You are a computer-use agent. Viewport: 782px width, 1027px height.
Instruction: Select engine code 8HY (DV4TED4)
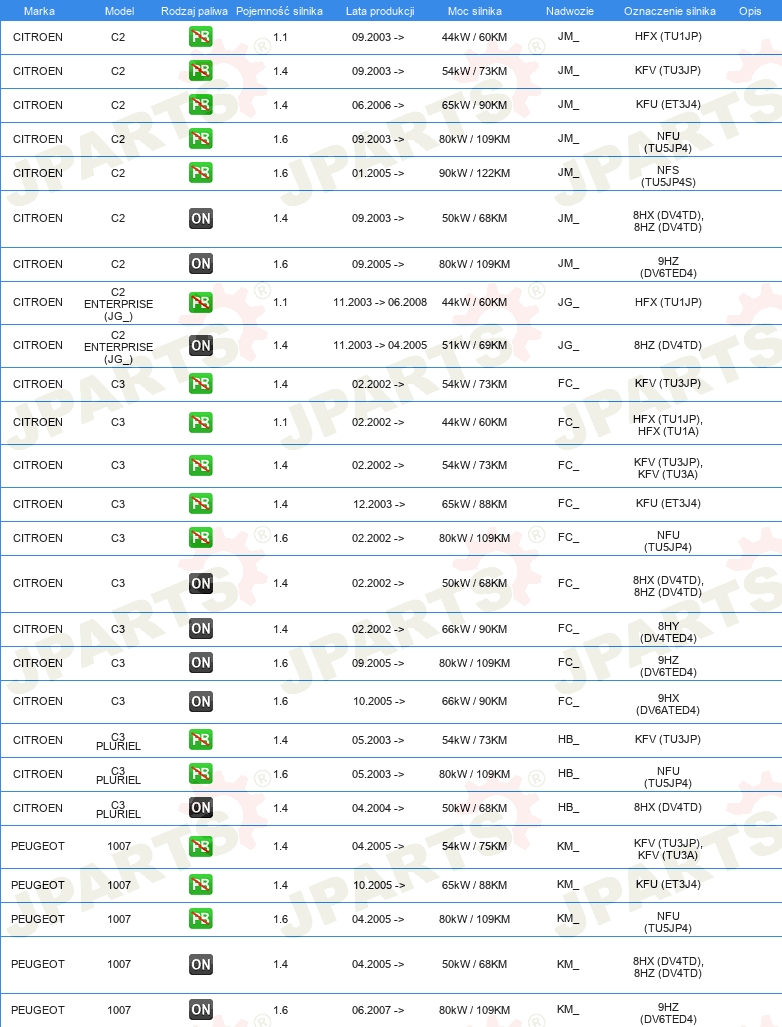(668, 632)
